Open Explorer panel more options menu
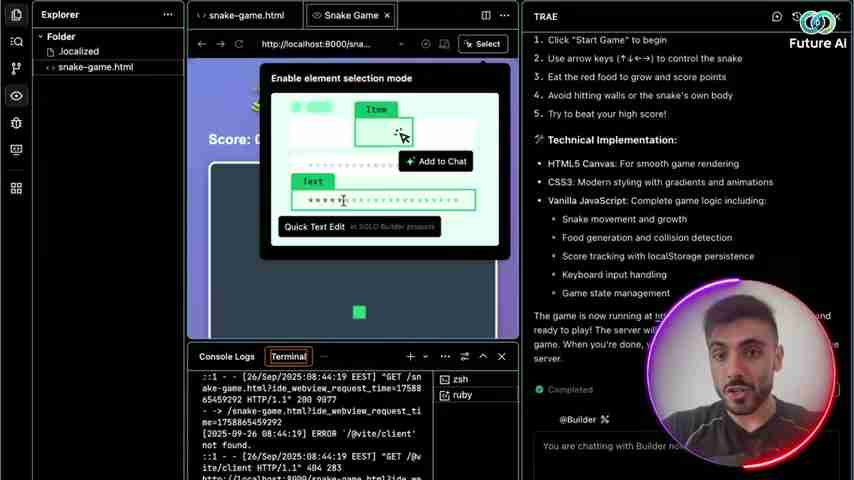This screenshot has height=480, width=854. point(168,15)
